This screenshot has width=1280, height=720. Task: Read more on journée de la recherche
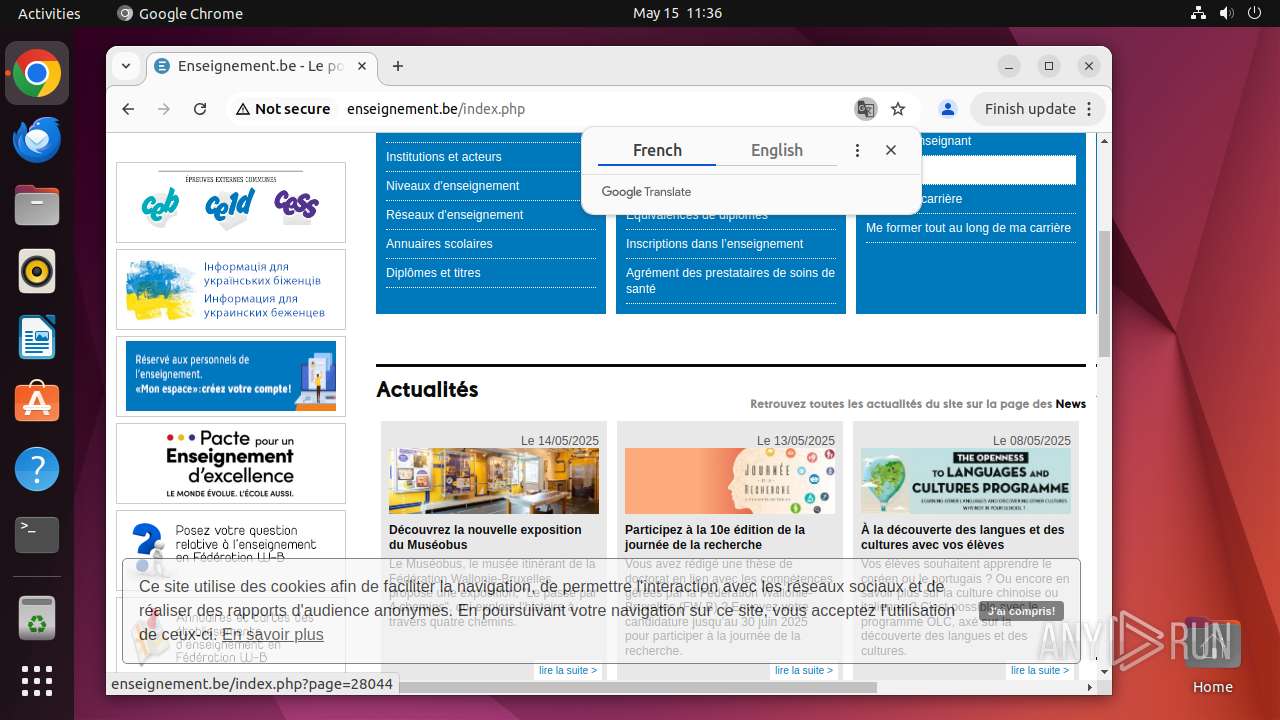click(x=804, y=671)
